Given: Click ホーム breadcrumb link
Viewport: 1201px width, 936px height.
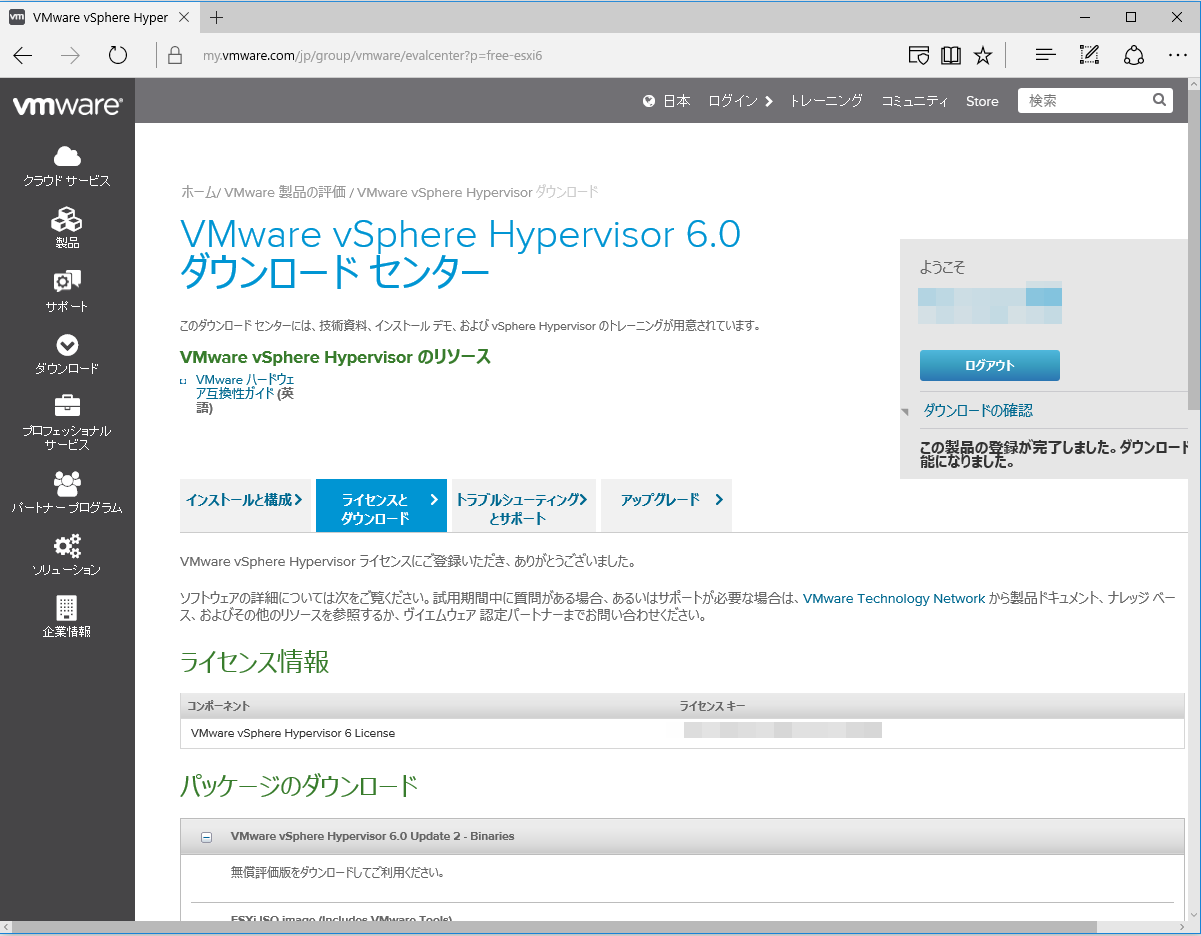Looking at the screenshot, I should click(x=198, y=192).
